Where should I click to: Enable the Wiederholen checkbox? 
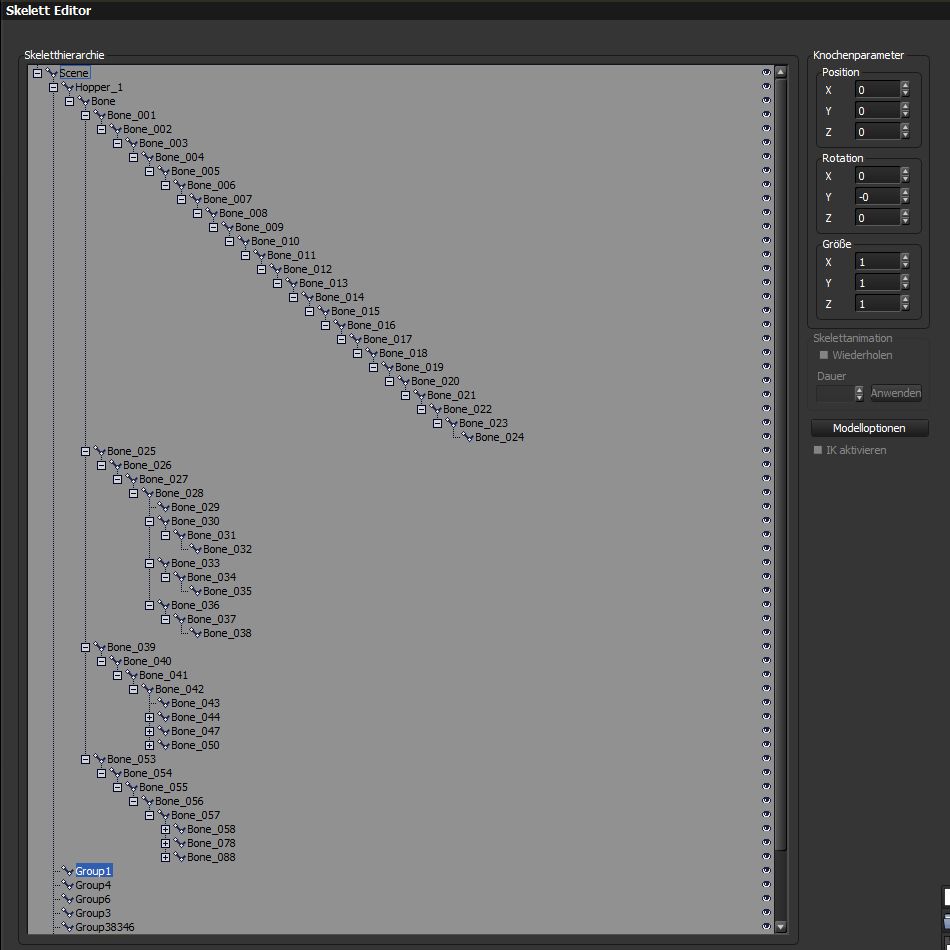coord(823,355)
